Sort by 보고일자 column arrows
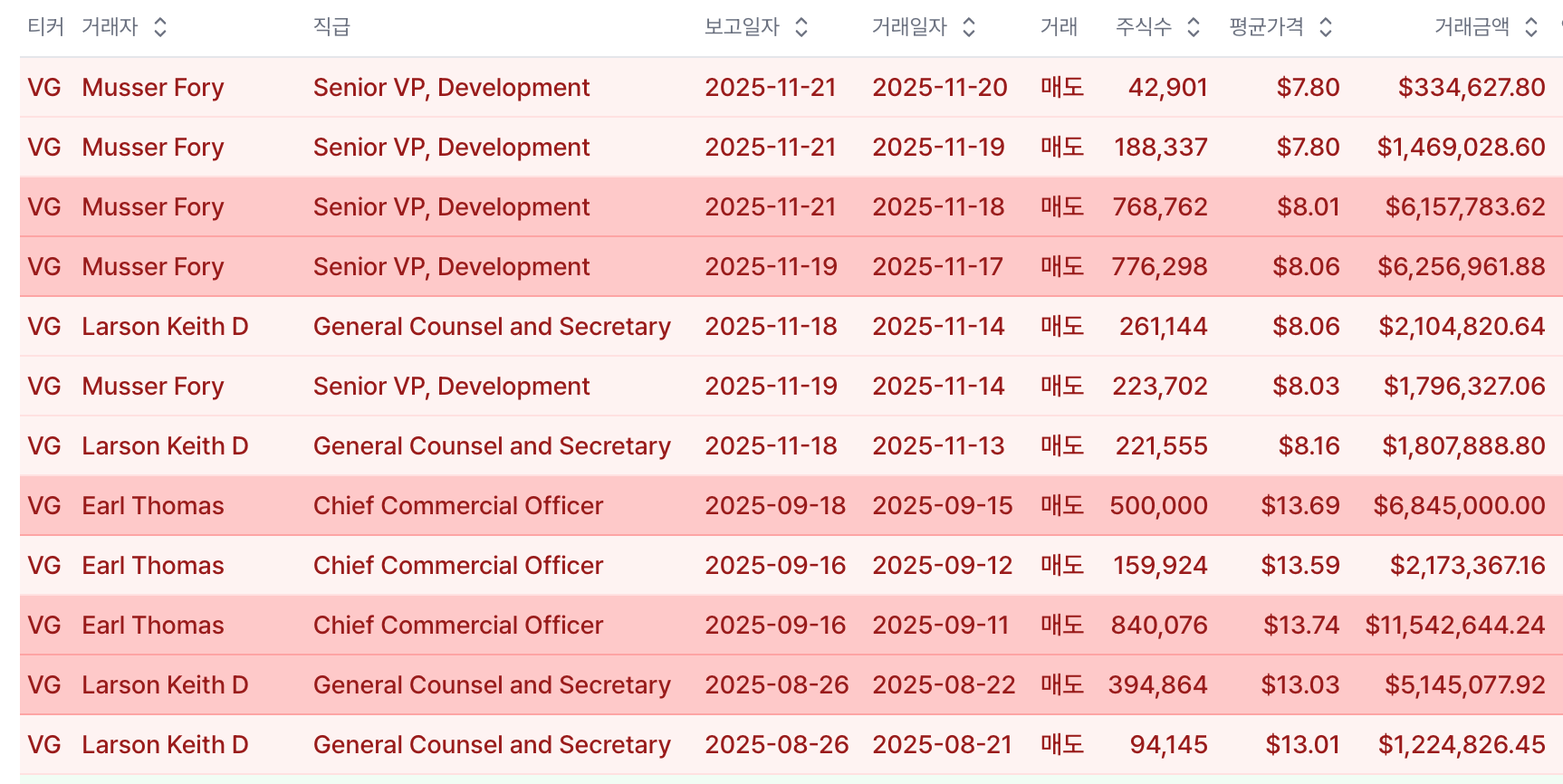The image size is (1563, 784). (x=801, y=27)
